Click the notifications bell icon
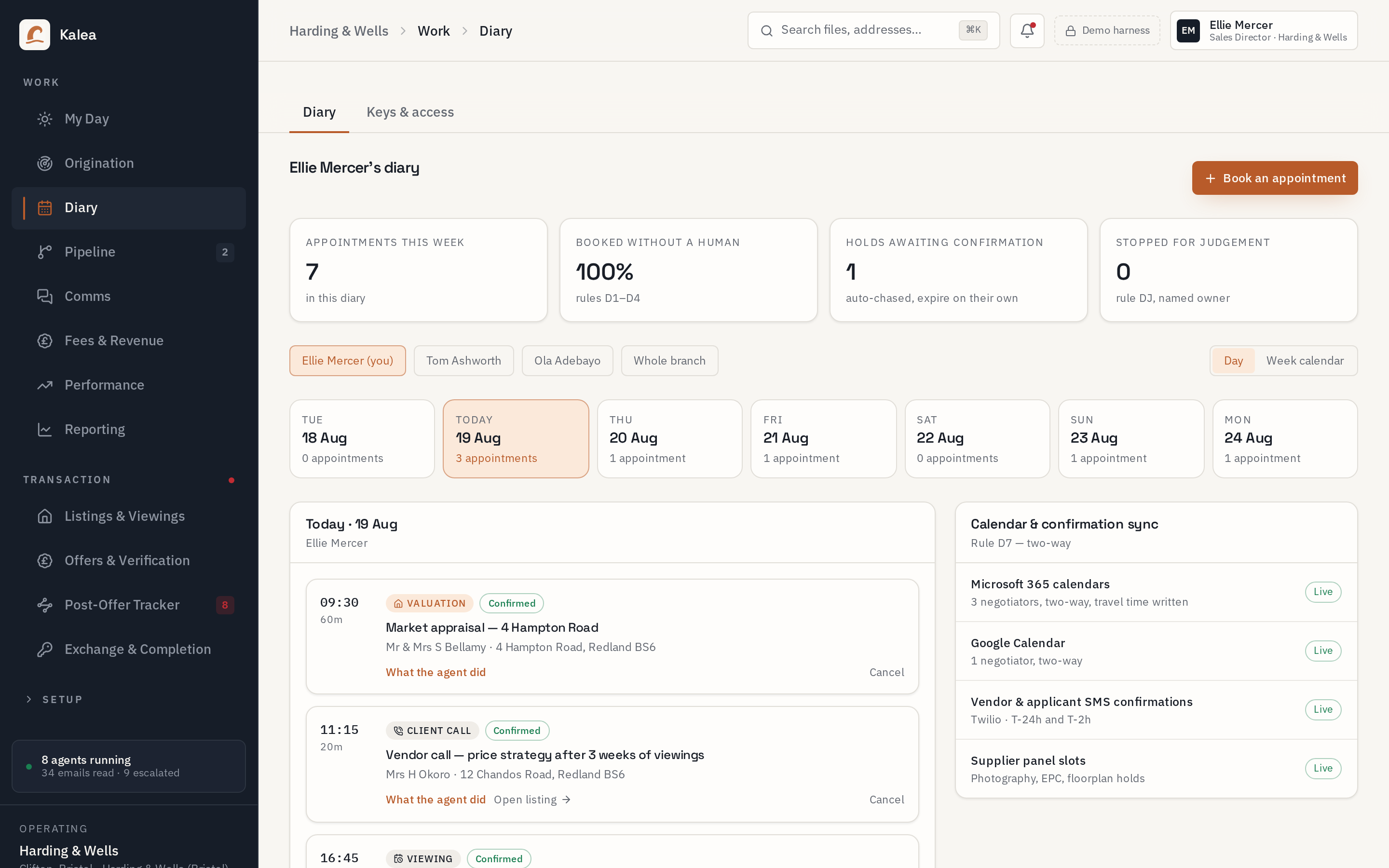The width and height of the screenshot is (1389, 868). point(1027,30)
